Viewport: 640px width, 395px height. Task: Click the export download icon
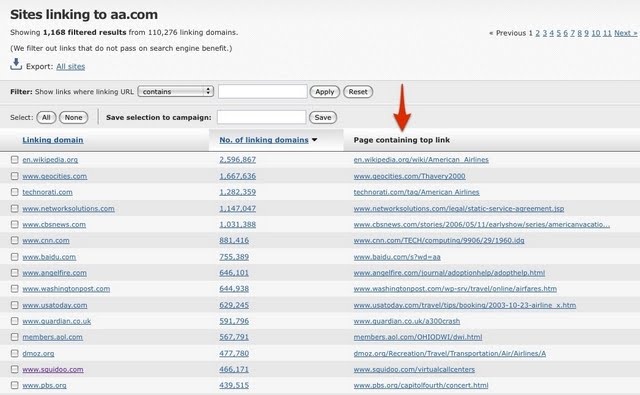(x=16, y=64)
